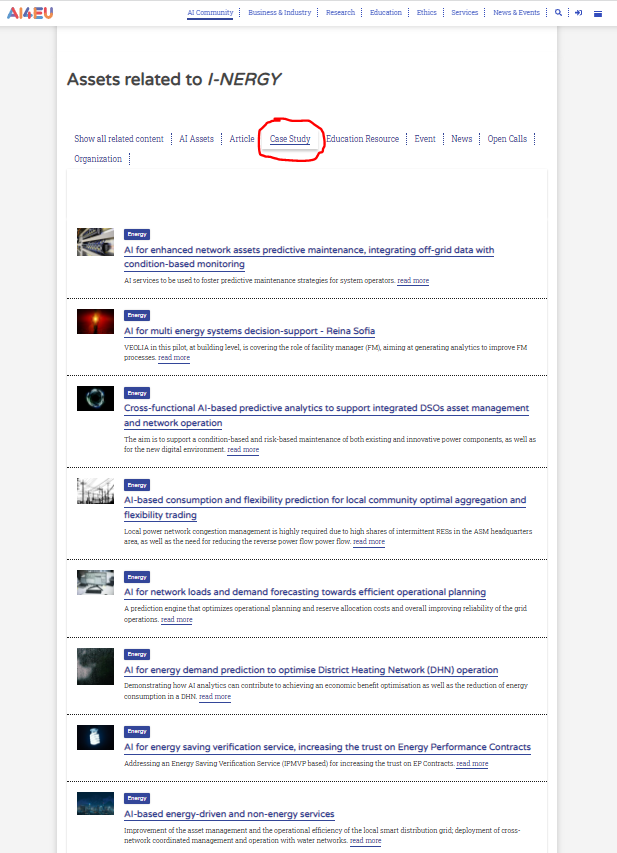Select the Organization filter

pyautogui.click(x=98, y=159)
